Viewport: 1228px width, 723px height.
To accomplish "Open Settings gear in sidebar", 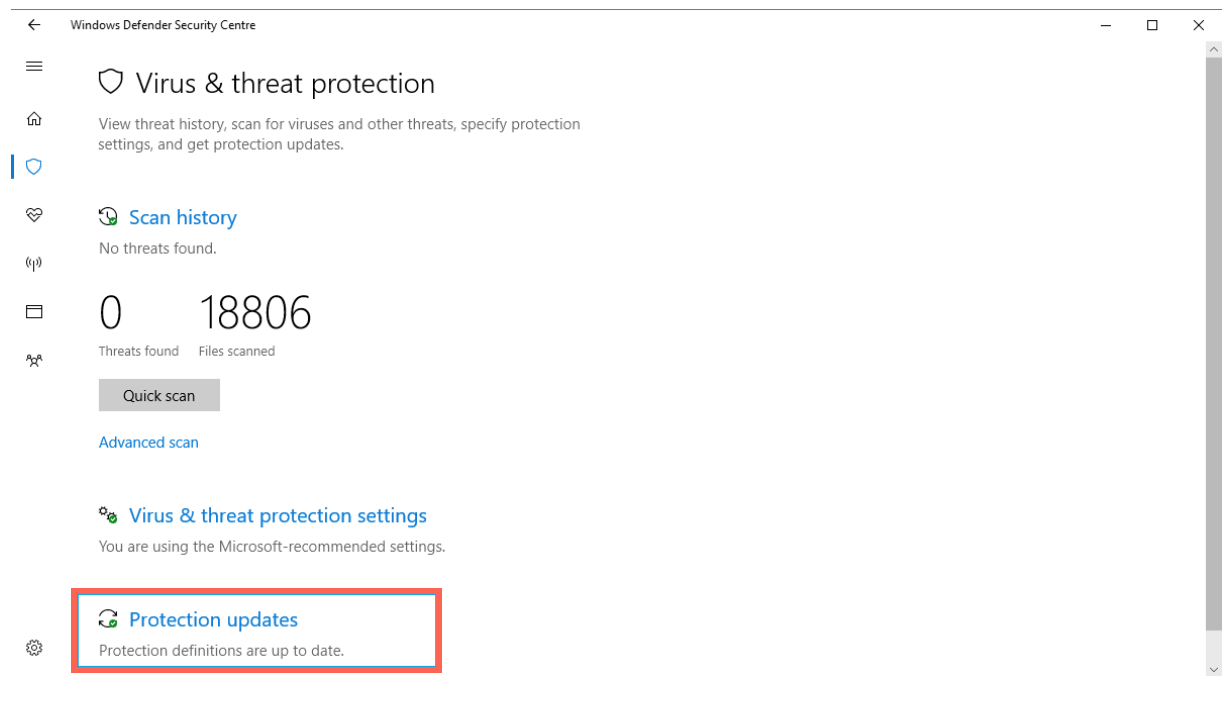I will [34, 648].
